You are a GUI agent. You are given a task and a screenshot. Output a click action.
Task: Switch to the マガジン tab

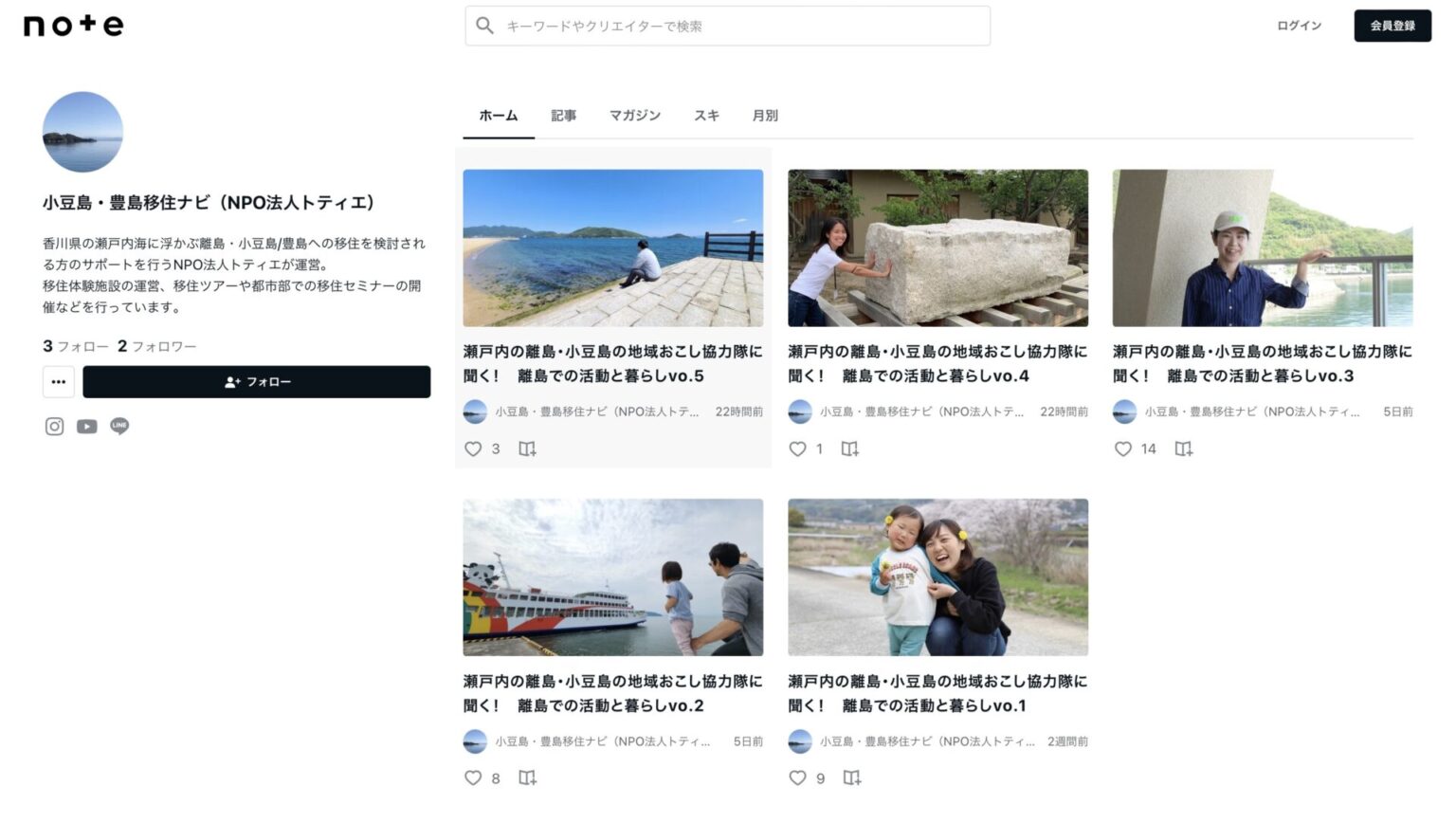(635, 116)
